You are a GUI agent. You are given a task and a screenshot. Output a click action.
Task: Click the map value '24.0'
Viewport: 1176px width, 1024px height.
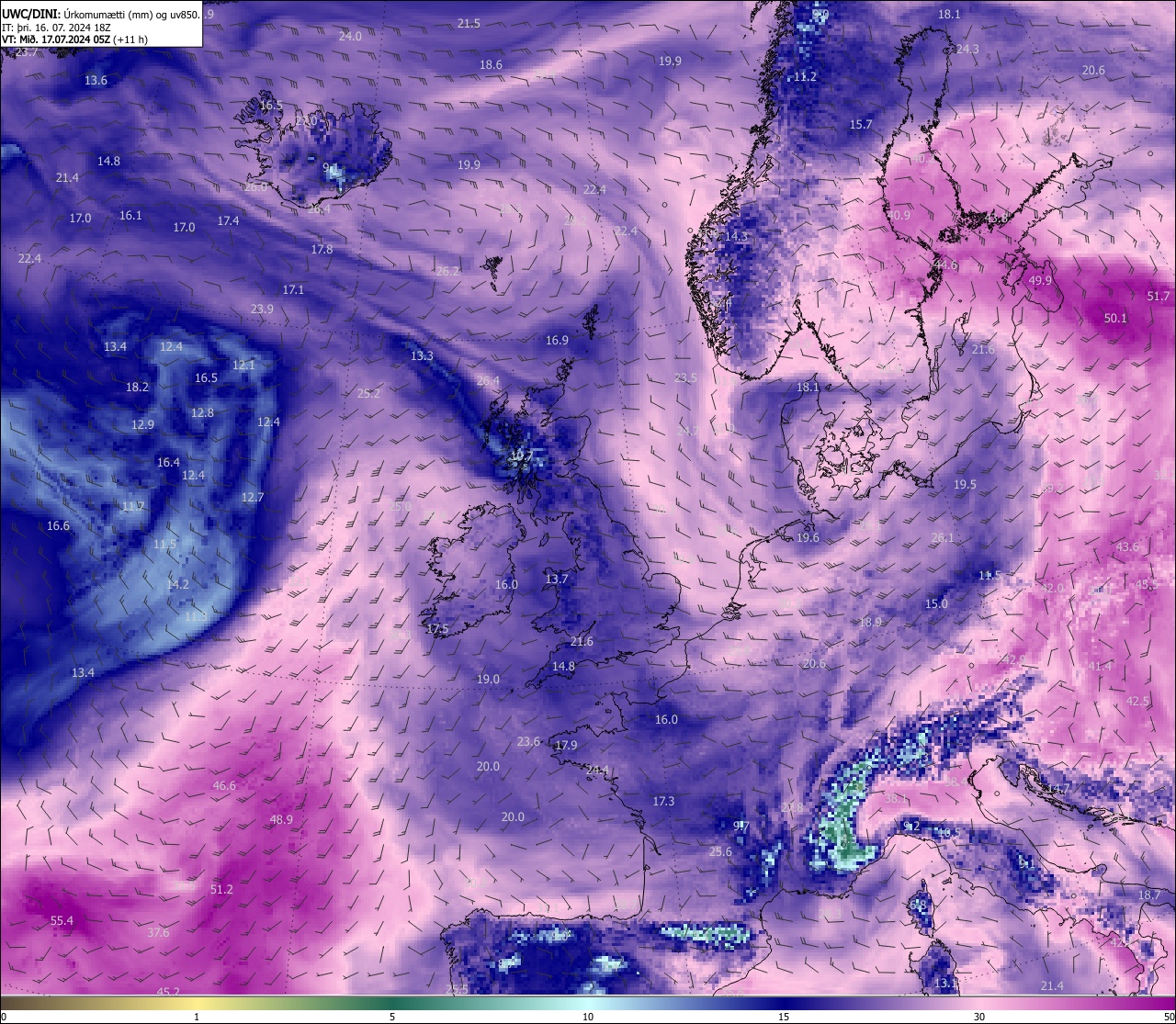(350, 36)
